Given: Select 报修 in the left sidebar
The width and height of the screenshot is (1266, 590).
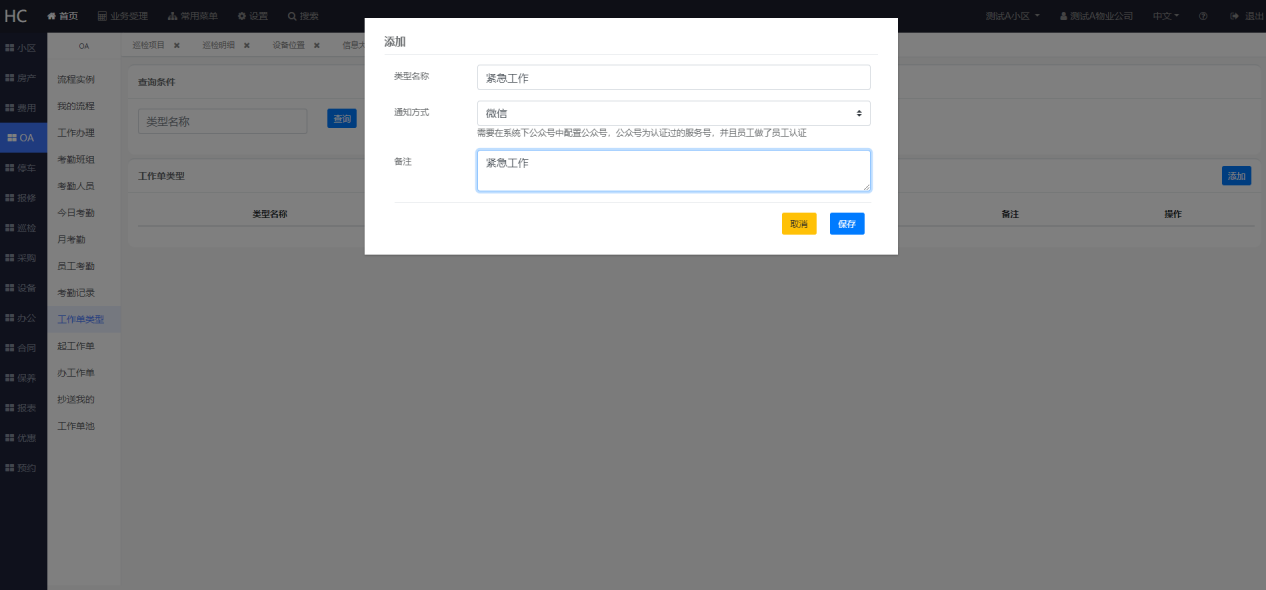Looking at the screenshot, I should pyautogui.click(x=23, y=198).
